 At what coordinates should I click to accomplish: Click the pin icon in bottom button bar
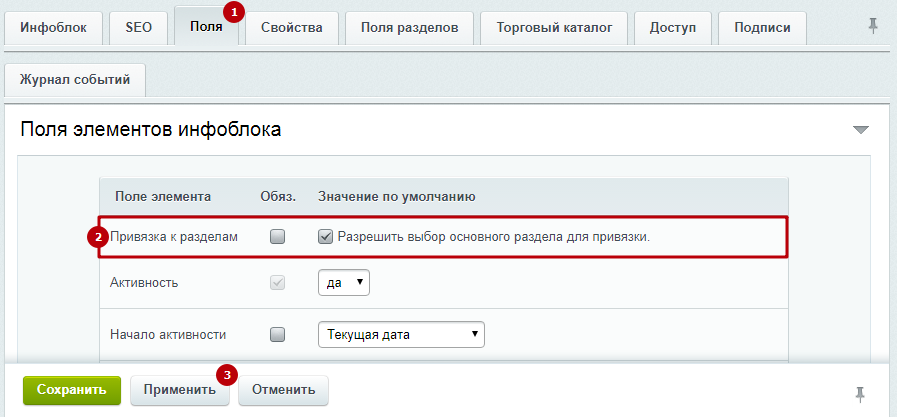coord(859,392)
